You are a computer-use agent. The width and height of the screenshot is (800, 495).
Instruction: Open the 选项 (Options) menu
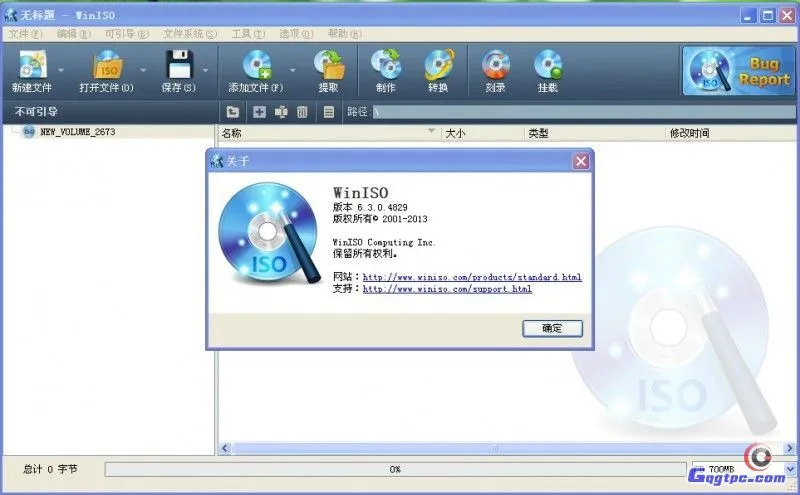coord(296,34)
